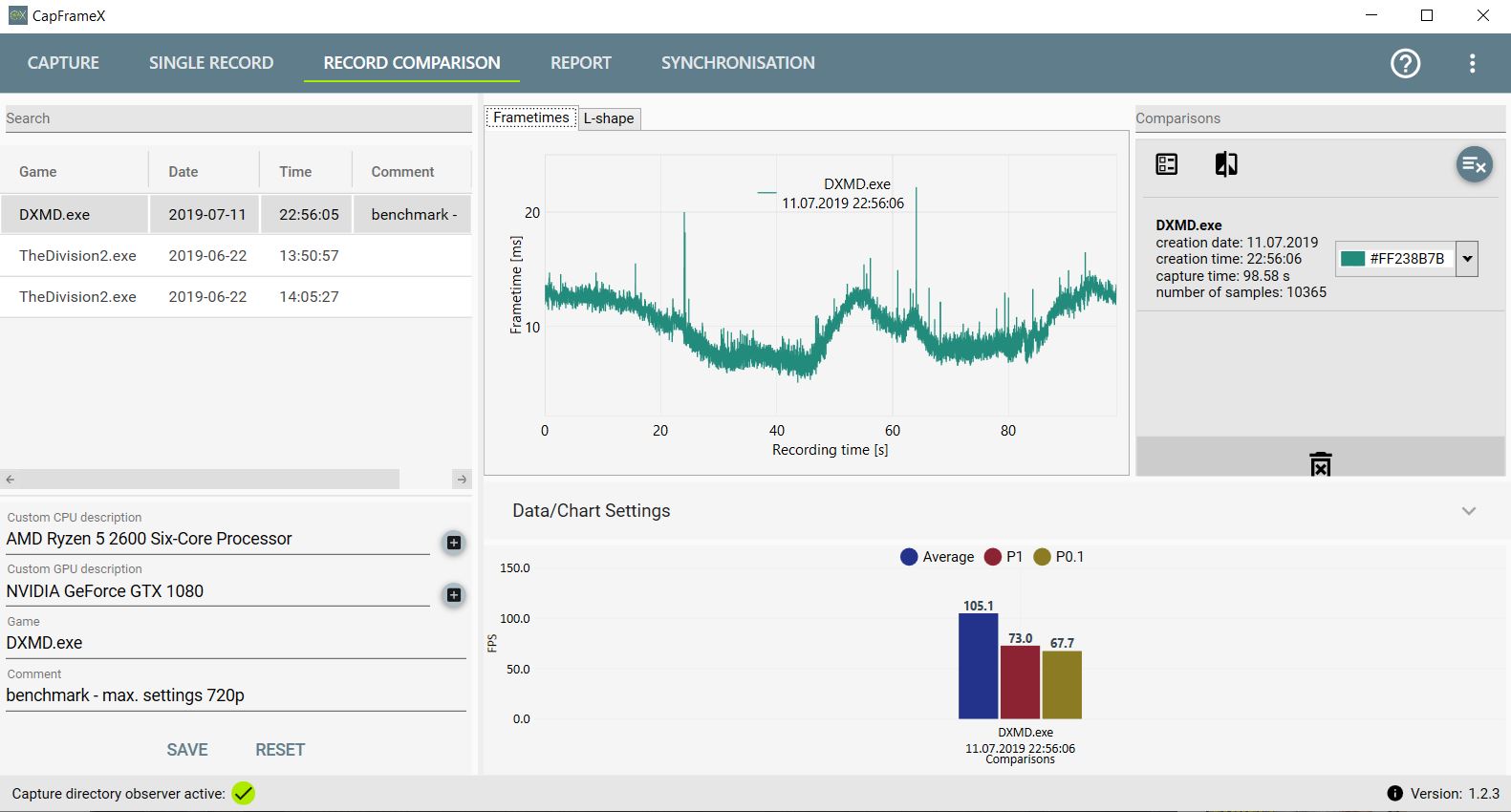The image size is (1511, 812).
Task: Maximize the CapFrameX window
Action: tap(1427, 15)
